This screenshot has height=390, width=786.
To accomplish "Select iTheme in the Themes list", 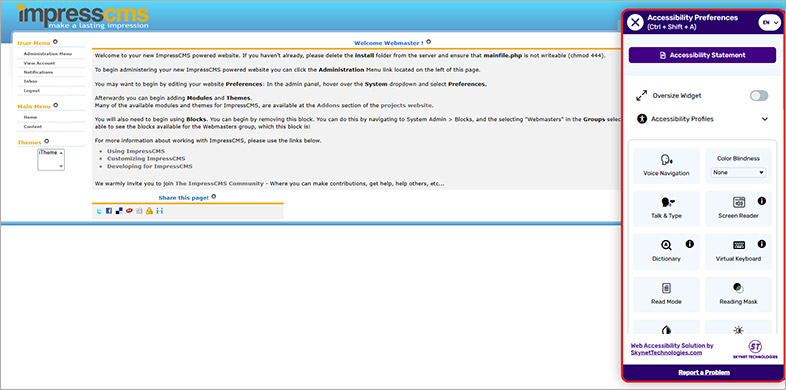I will 48,152.
